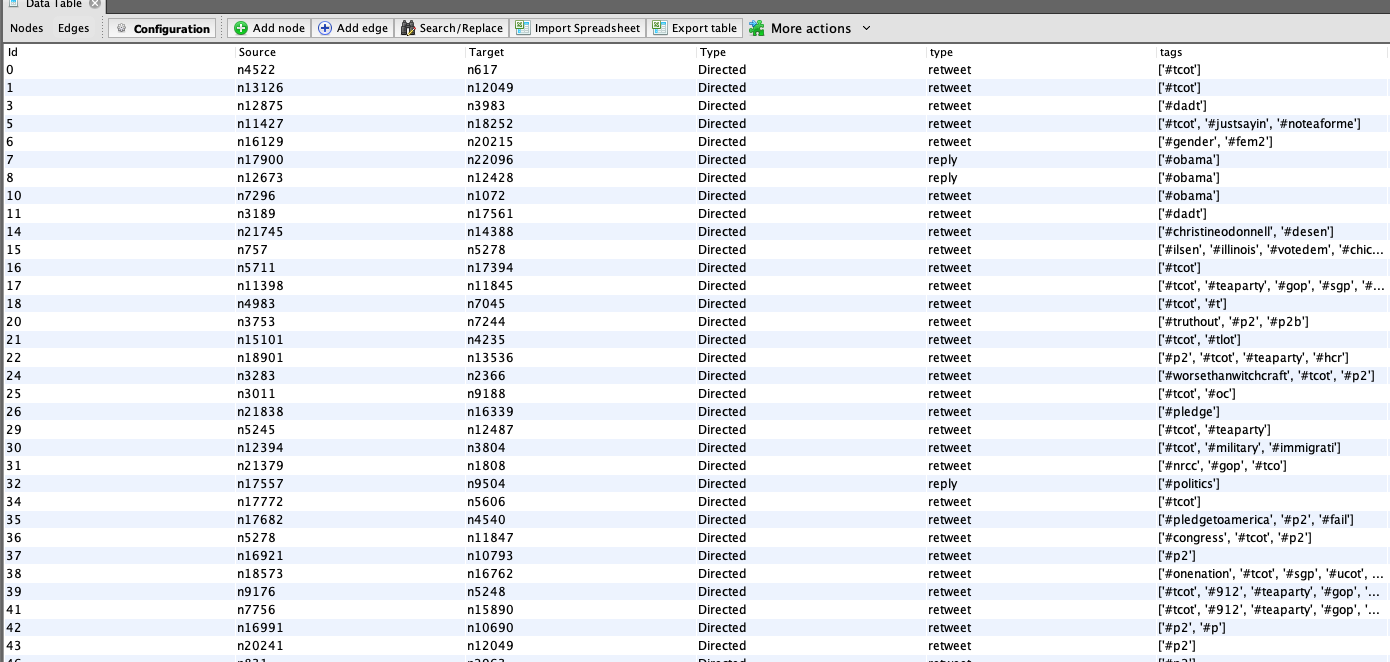Select the tags cell containing '#truthout'

1233,322
